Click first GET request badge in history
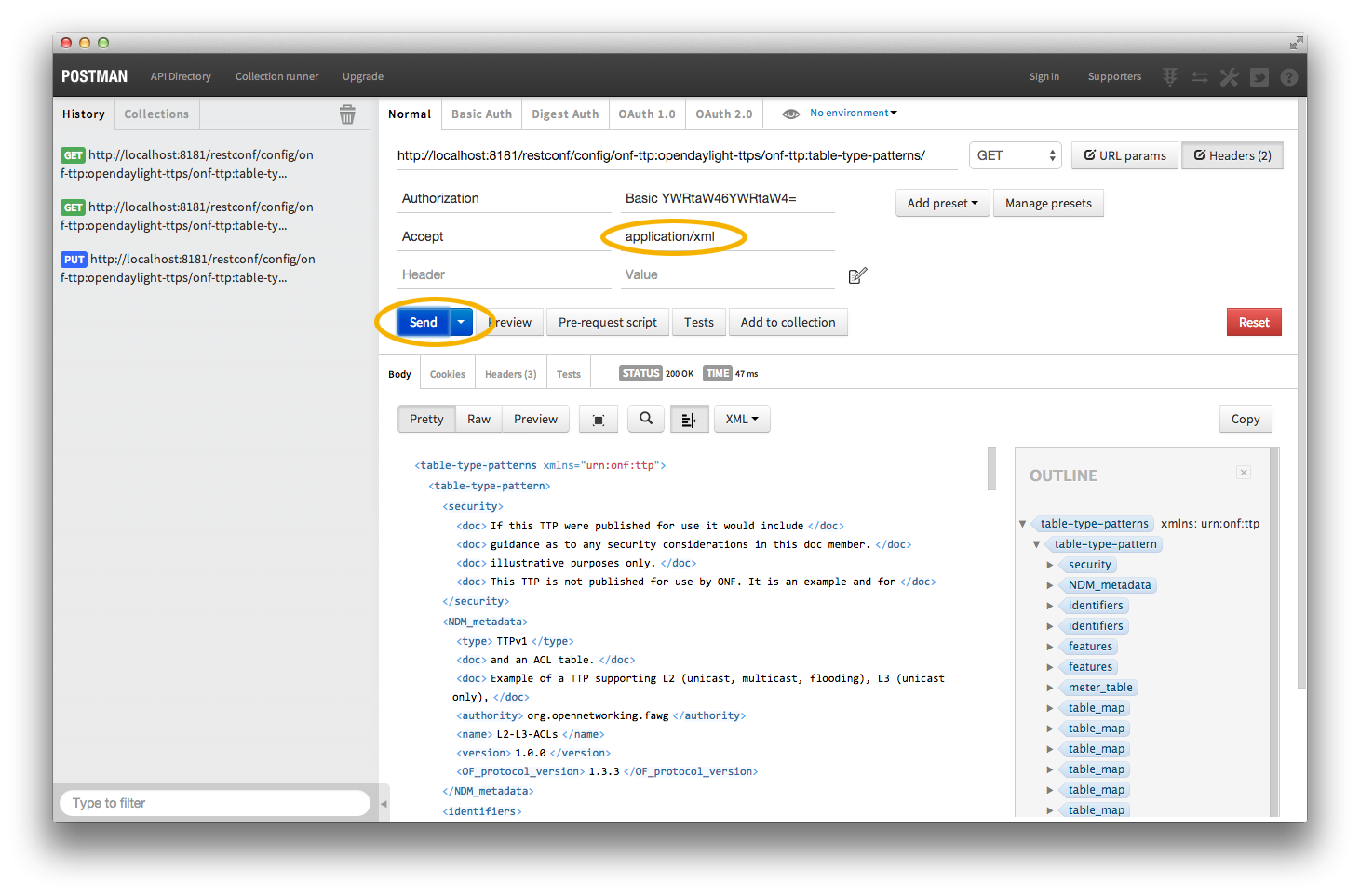The height and width of the screenshot is (896, 1360). [74, 155]
